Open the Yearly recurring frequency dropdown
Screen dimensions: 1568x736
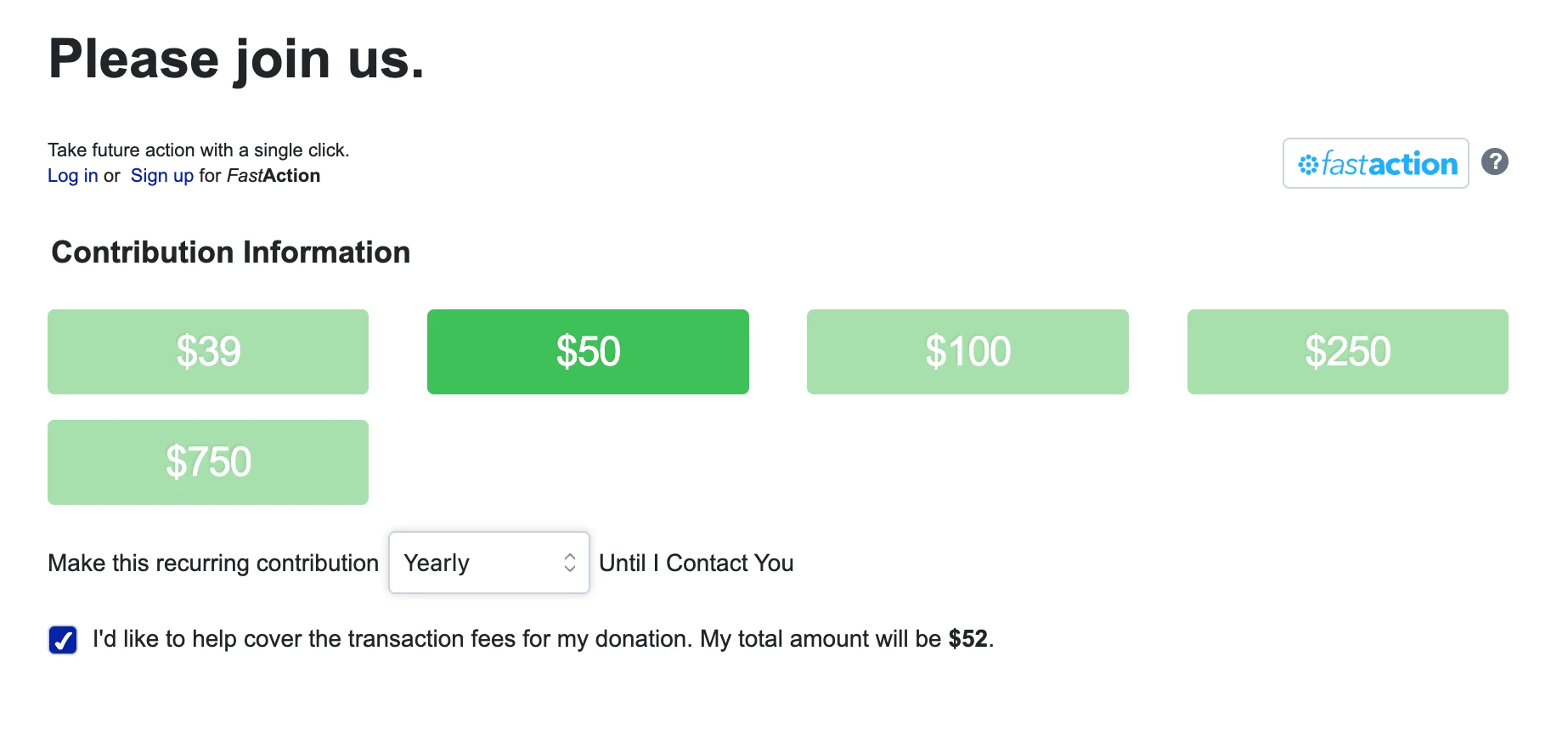[476, 563]
